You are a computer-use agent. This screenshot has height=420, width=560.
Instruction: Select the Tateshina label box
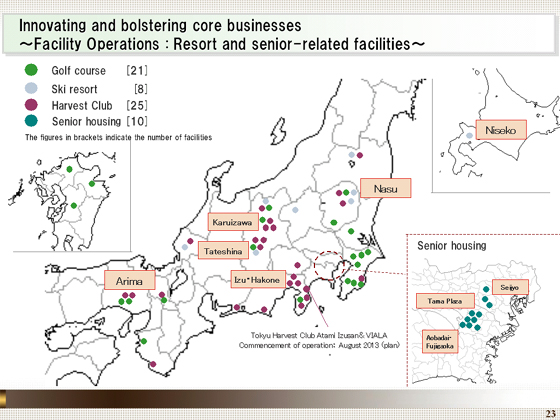(223, 251)
